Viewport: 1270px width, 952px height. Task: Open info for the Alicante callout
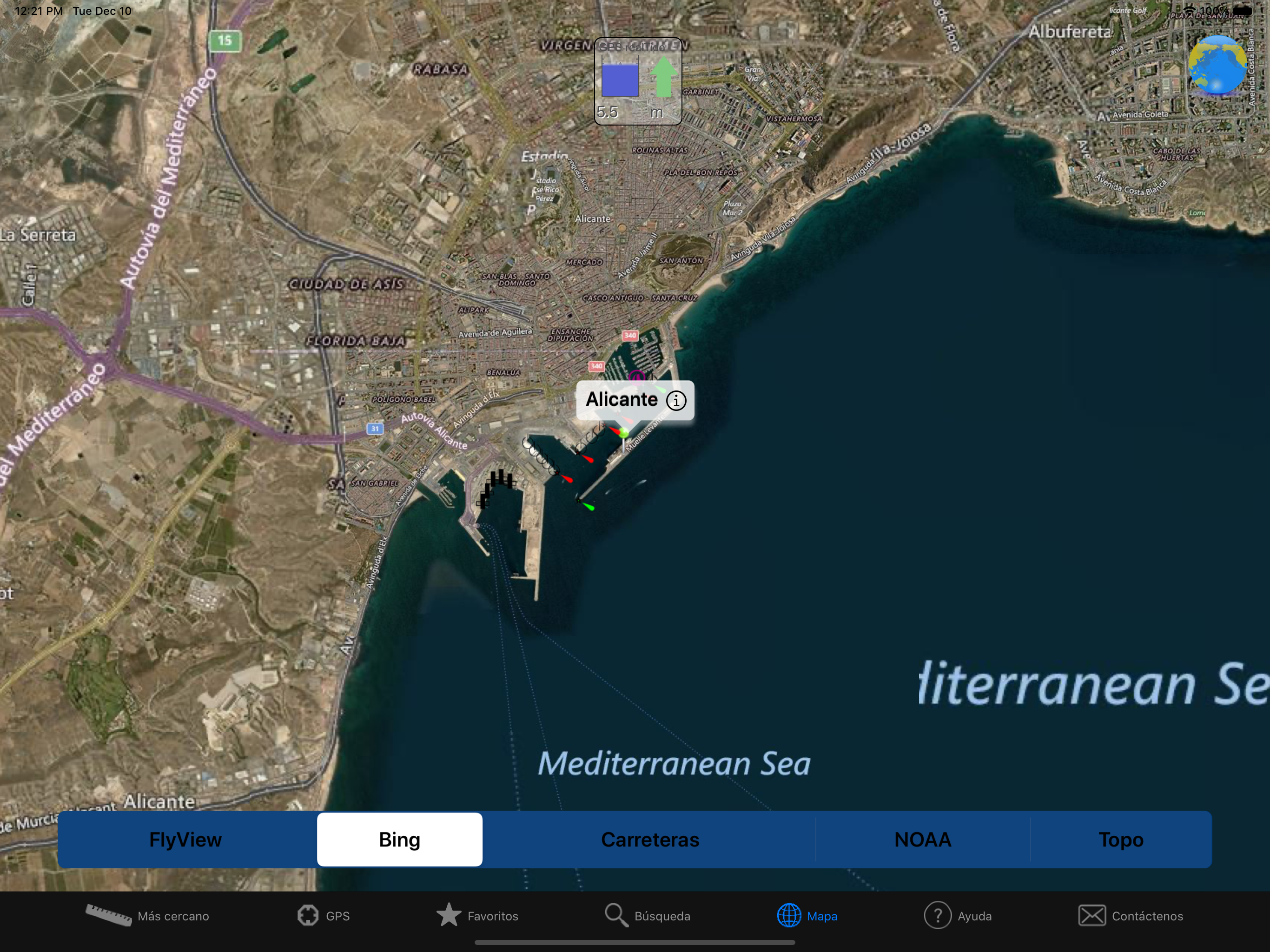[676, 400]
